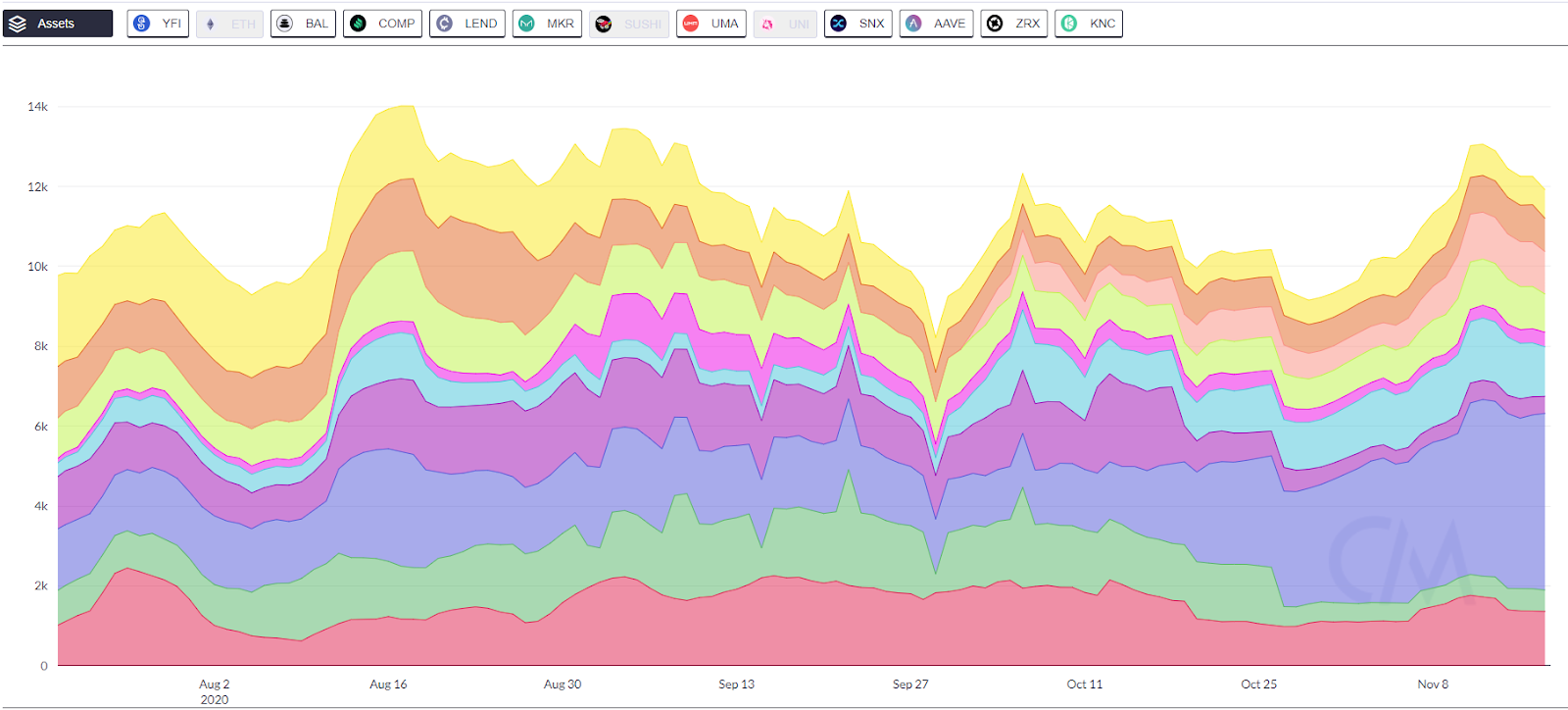Click the UMA red token icon
1568x710 pixels.
point(691,24)
